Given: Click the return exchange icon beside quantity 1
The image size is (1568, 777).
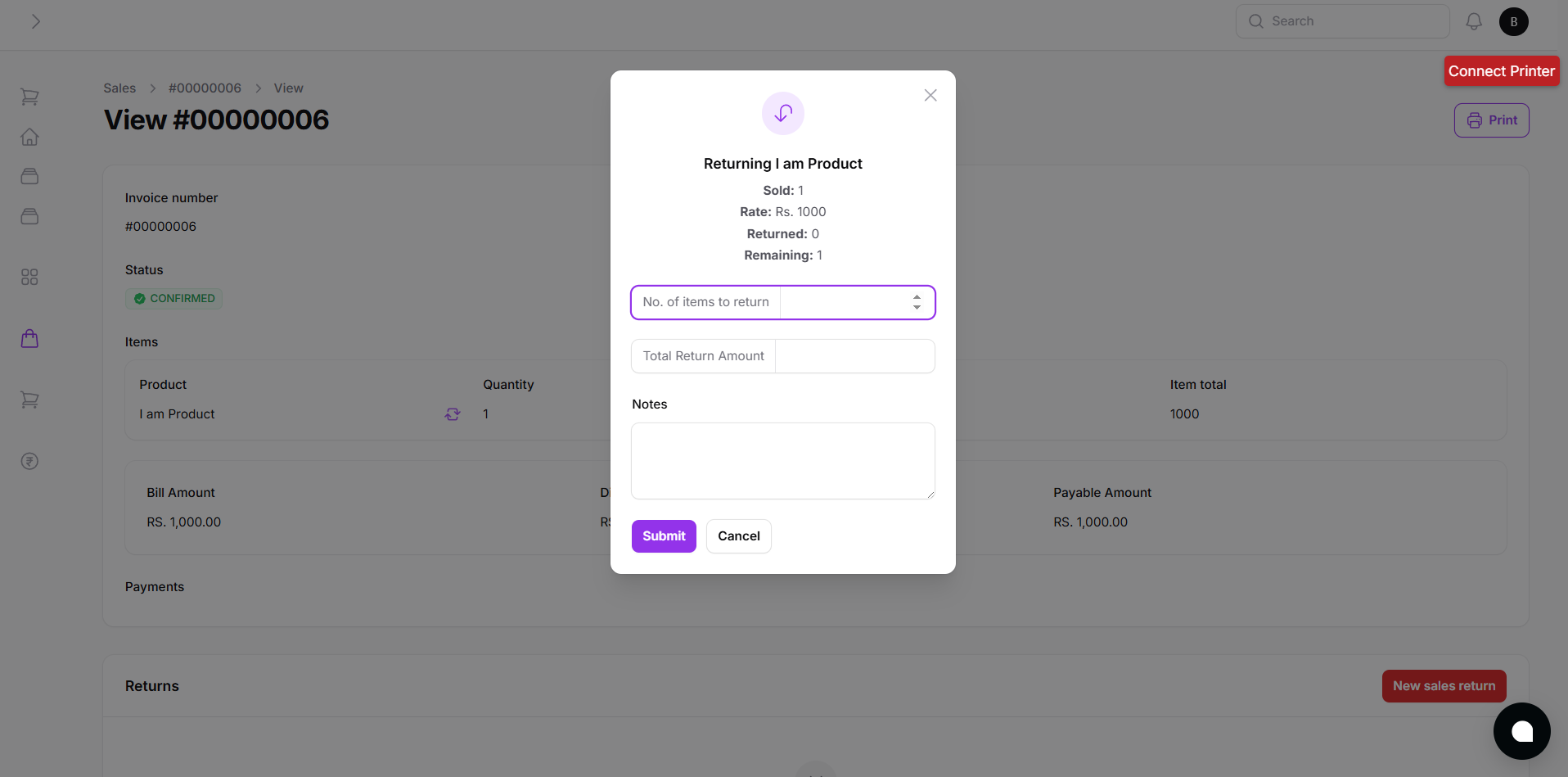Looking at the screenshot, I should pos(453,414).
